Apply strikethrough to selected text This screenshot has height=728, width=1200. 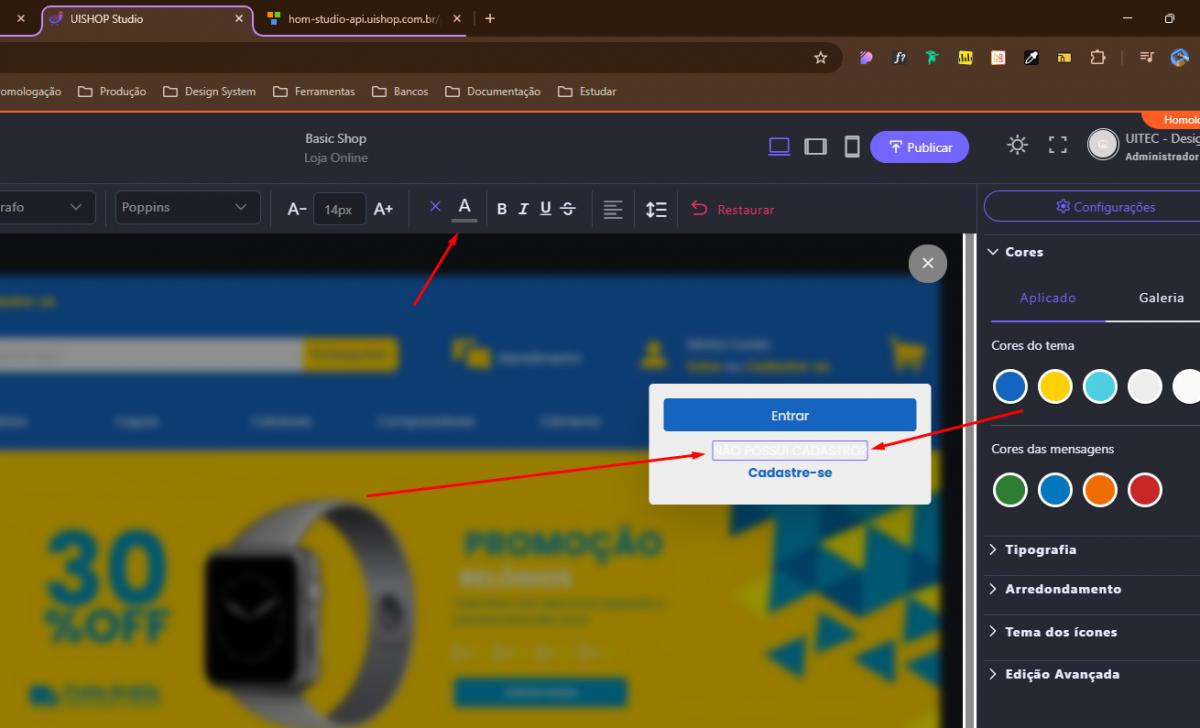coord(568,209)
